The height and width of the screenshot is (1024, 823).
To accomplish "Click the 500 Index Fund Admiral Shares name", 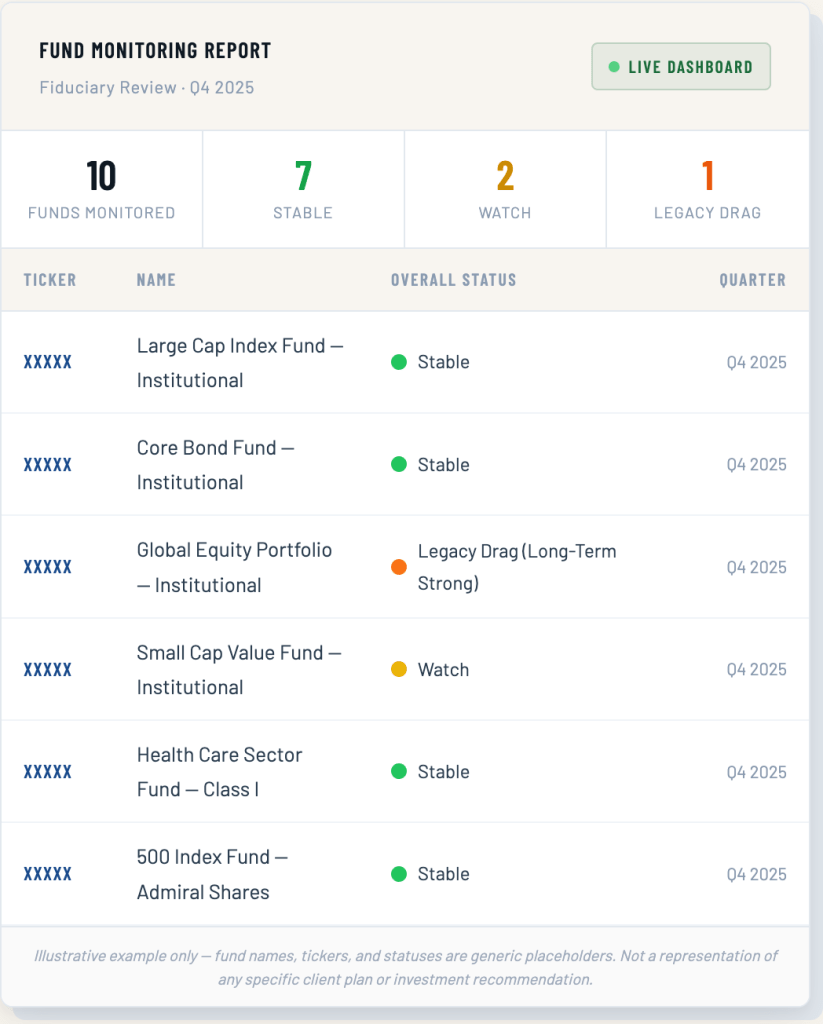I will coord(212,874).
